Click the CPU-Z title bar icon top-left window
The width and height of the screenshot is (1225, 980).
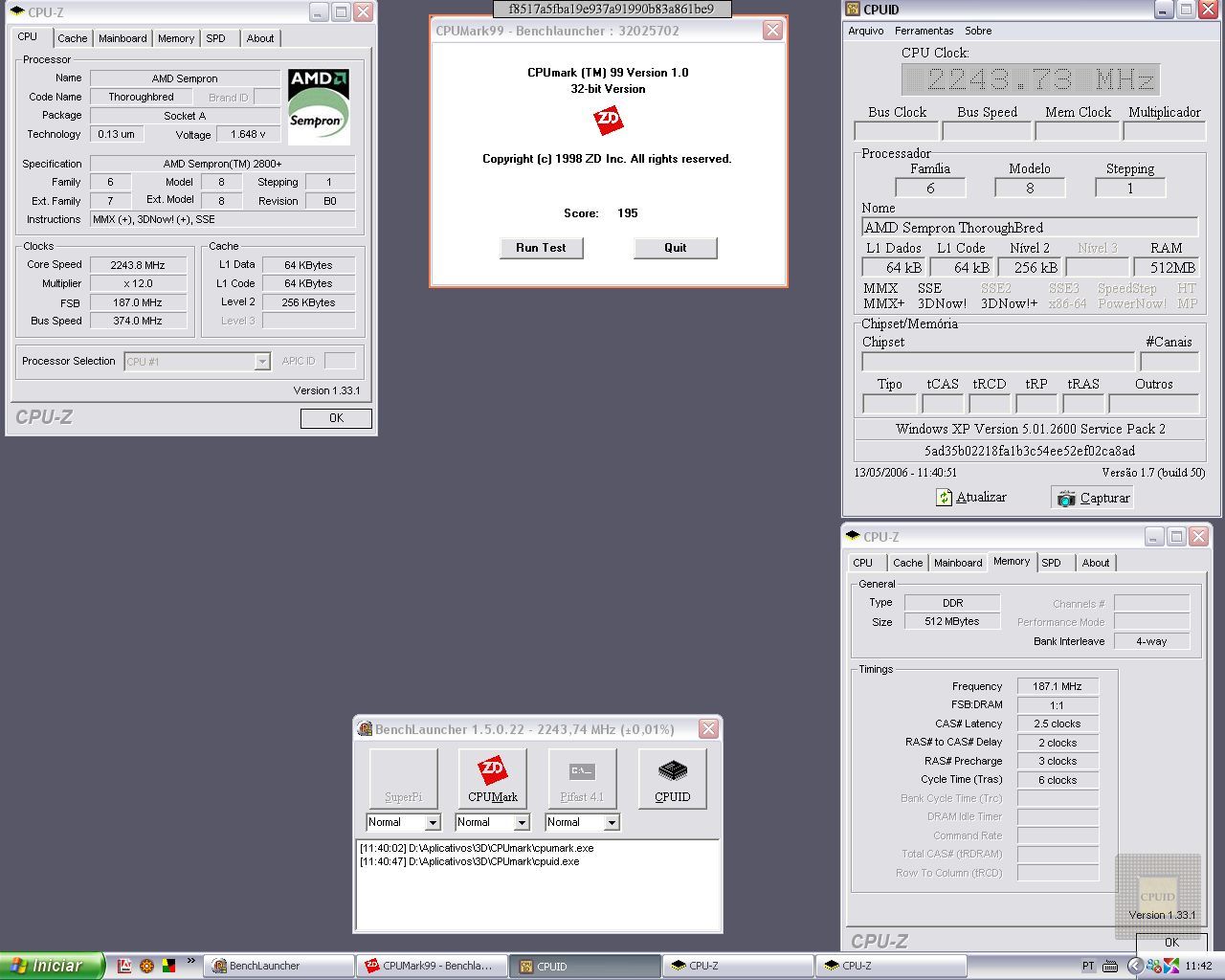(16, 12)
